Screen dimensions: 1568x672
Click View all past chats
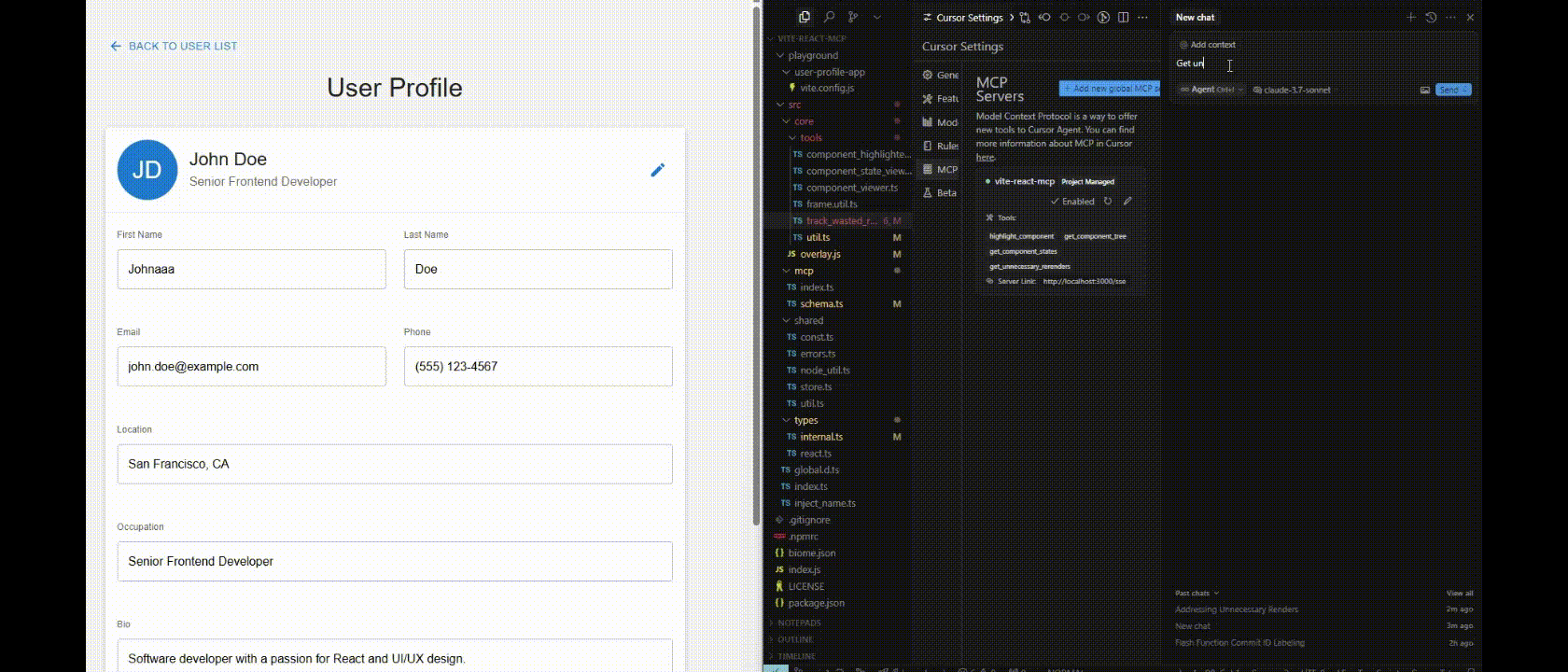point(1460,593)
